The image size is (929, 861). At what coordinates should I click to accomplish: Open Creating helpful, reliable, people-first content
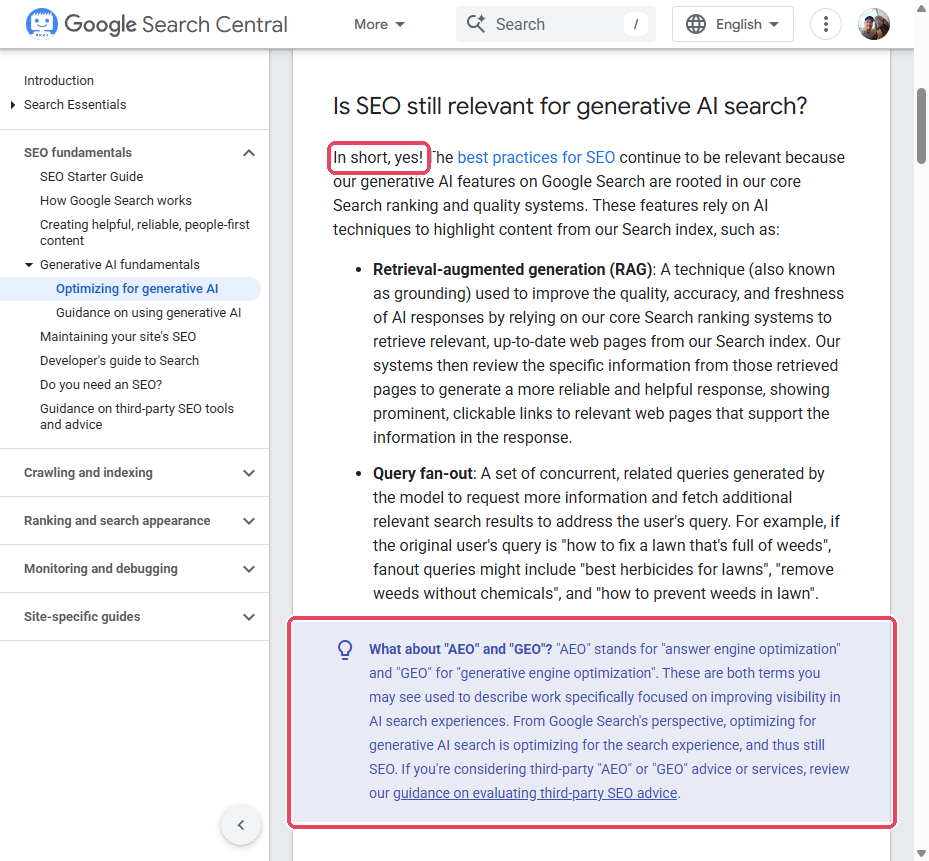[145, 232]
